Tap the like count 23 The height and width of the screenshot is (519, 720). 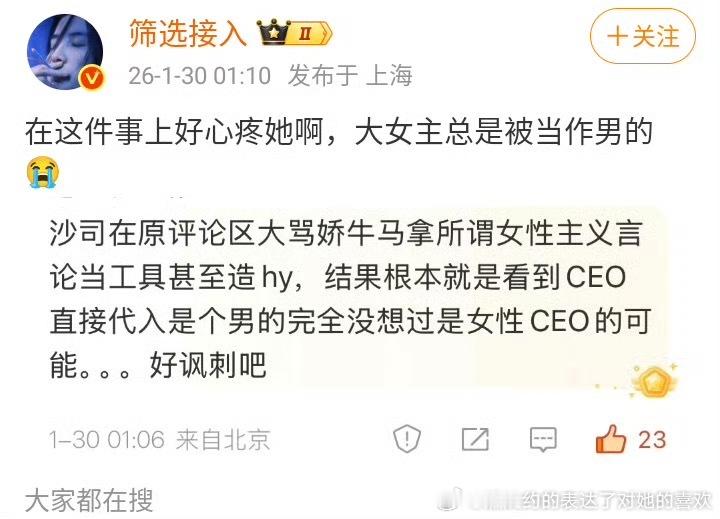click(652, 440)
